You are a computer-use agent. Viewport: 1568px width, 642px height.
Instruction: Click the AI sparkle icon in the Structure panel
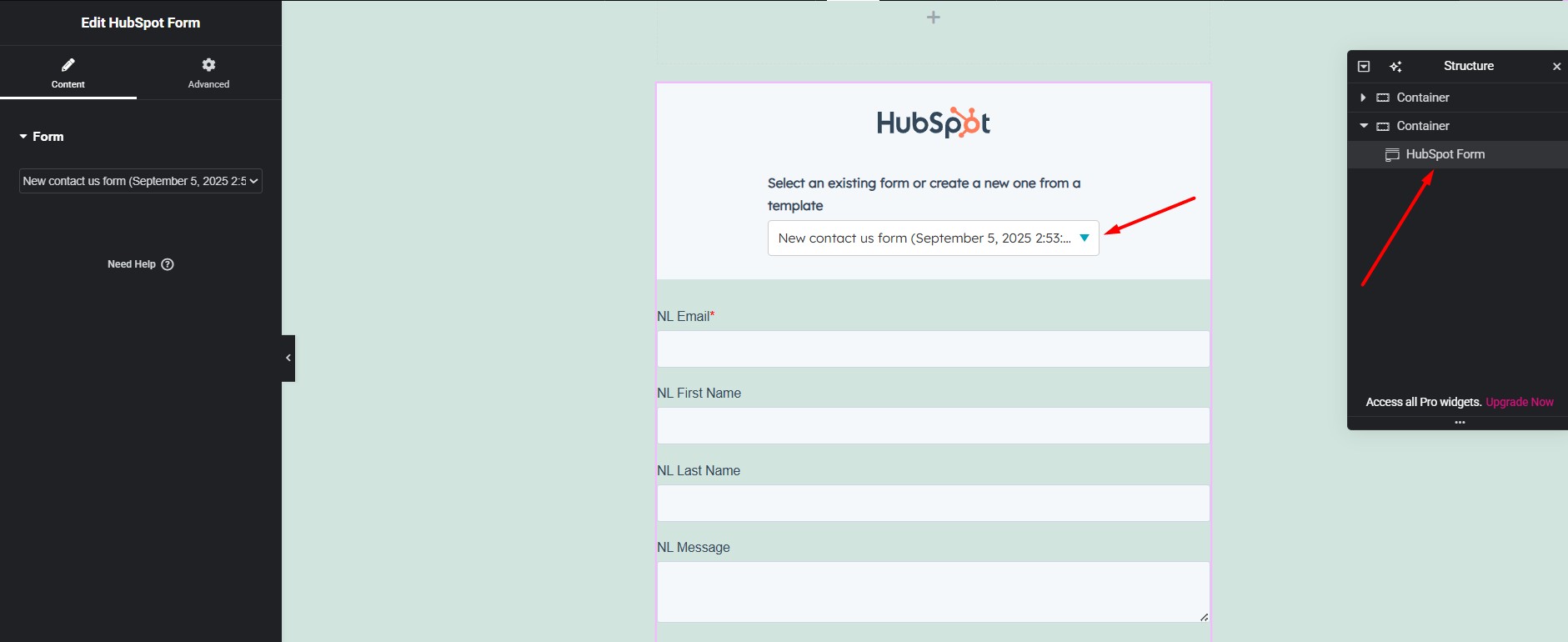(1395, 67)
